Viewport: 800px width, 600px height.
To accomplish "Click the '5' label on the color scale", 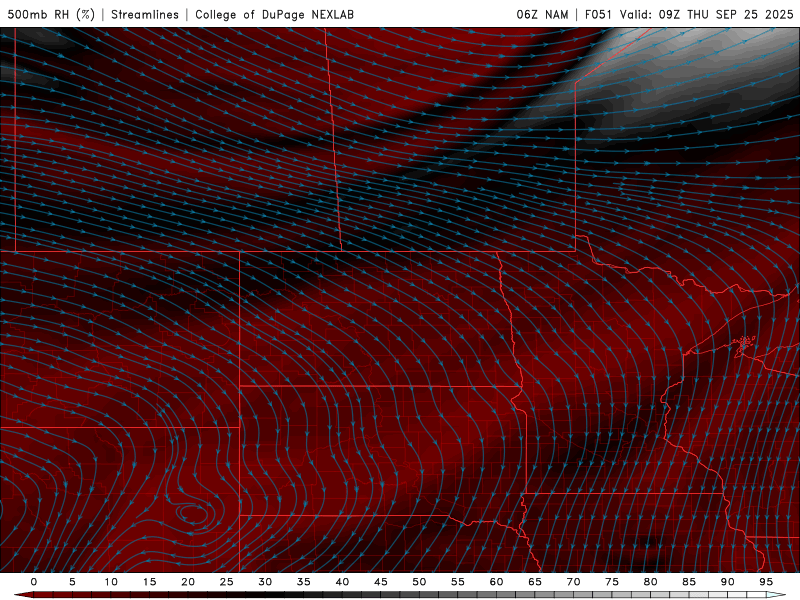I will 72,582.
